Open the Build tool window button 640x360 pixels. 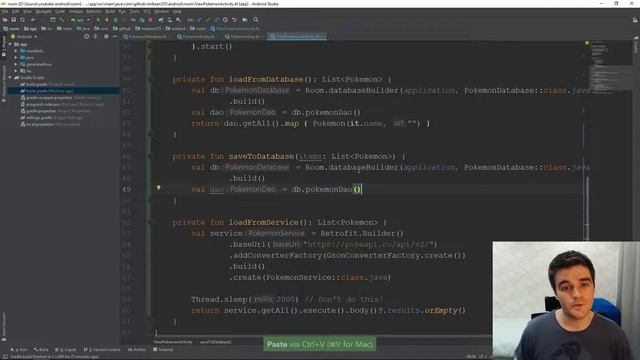point(41,350)
